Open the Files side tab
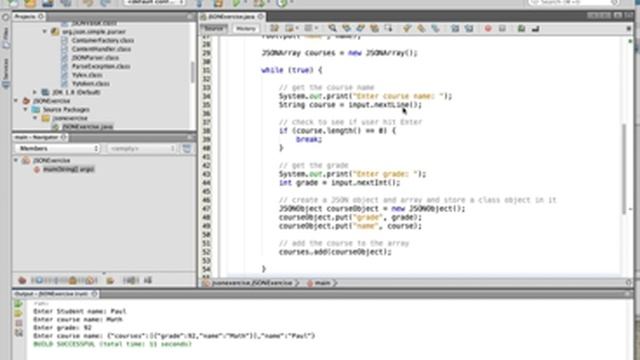Screen dimensions: 640x360 [x=6, y=38]
